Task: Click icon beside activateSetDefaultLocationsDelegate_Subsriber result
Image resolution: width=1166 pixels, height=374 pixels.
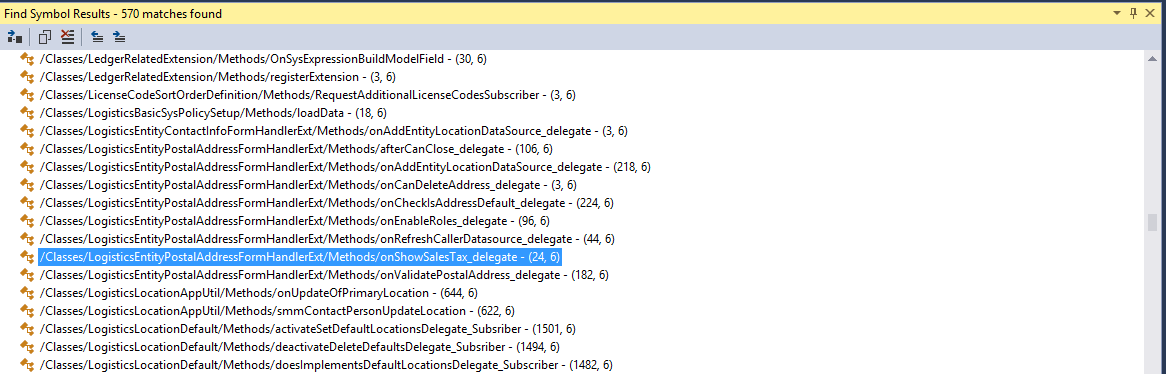Action: pyautogui.click(x=28, y=329)
